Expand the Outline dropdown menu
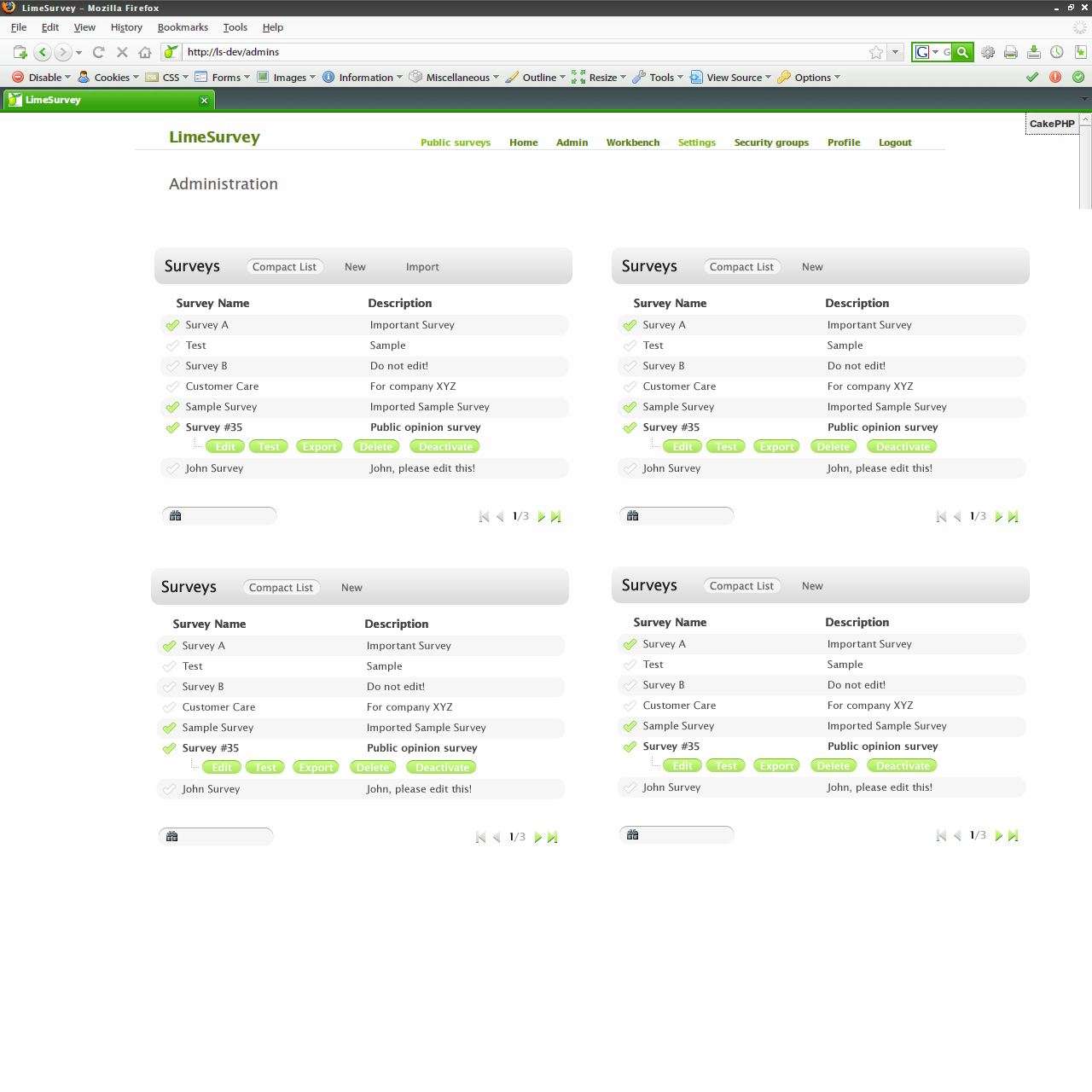Viewport: 1092px width, 1092px height. tap(535, 77)
